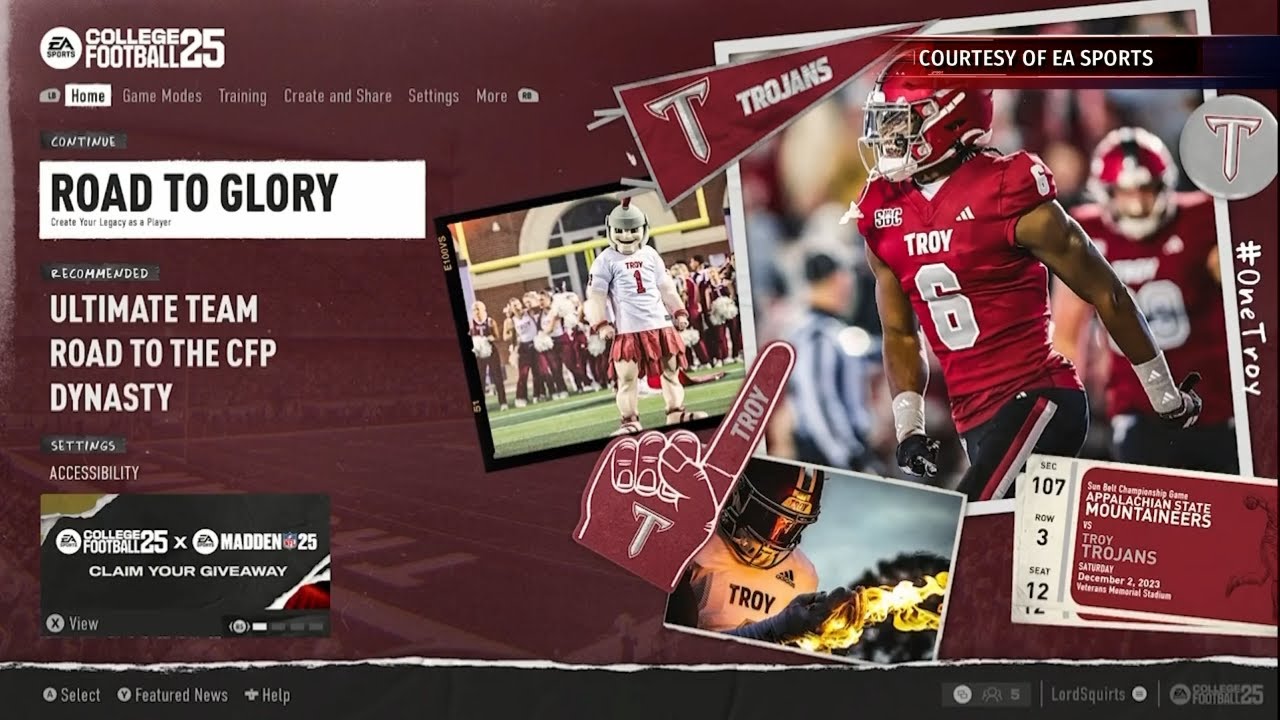Click the friends icon showing 5 online
Image resolution: width=1280 pixels, height=720 pixels.
[993, 693]
